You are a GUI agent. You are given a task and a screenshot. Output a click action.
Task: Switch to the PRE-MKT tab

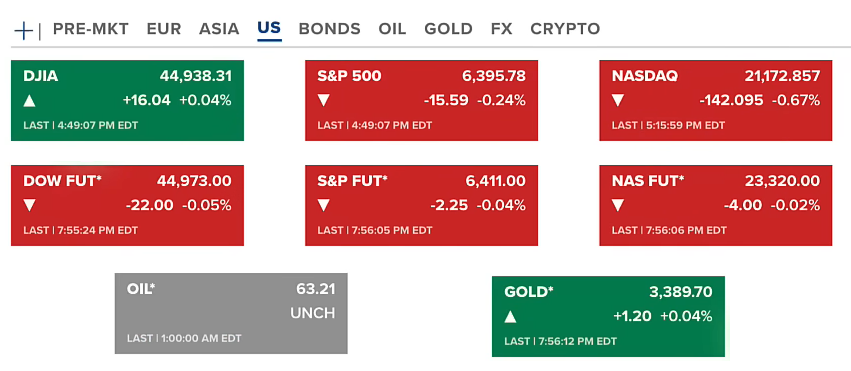click(x=91, y=29)
